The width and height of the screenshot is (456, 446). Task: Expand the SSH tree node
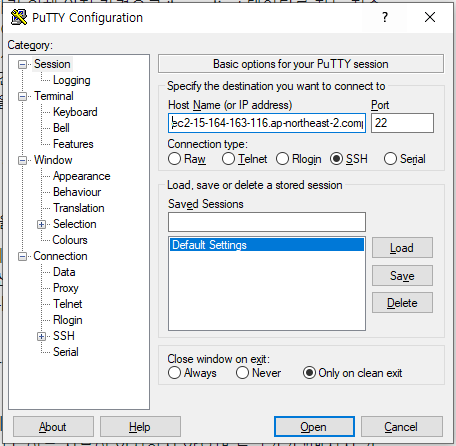(41, 336)
